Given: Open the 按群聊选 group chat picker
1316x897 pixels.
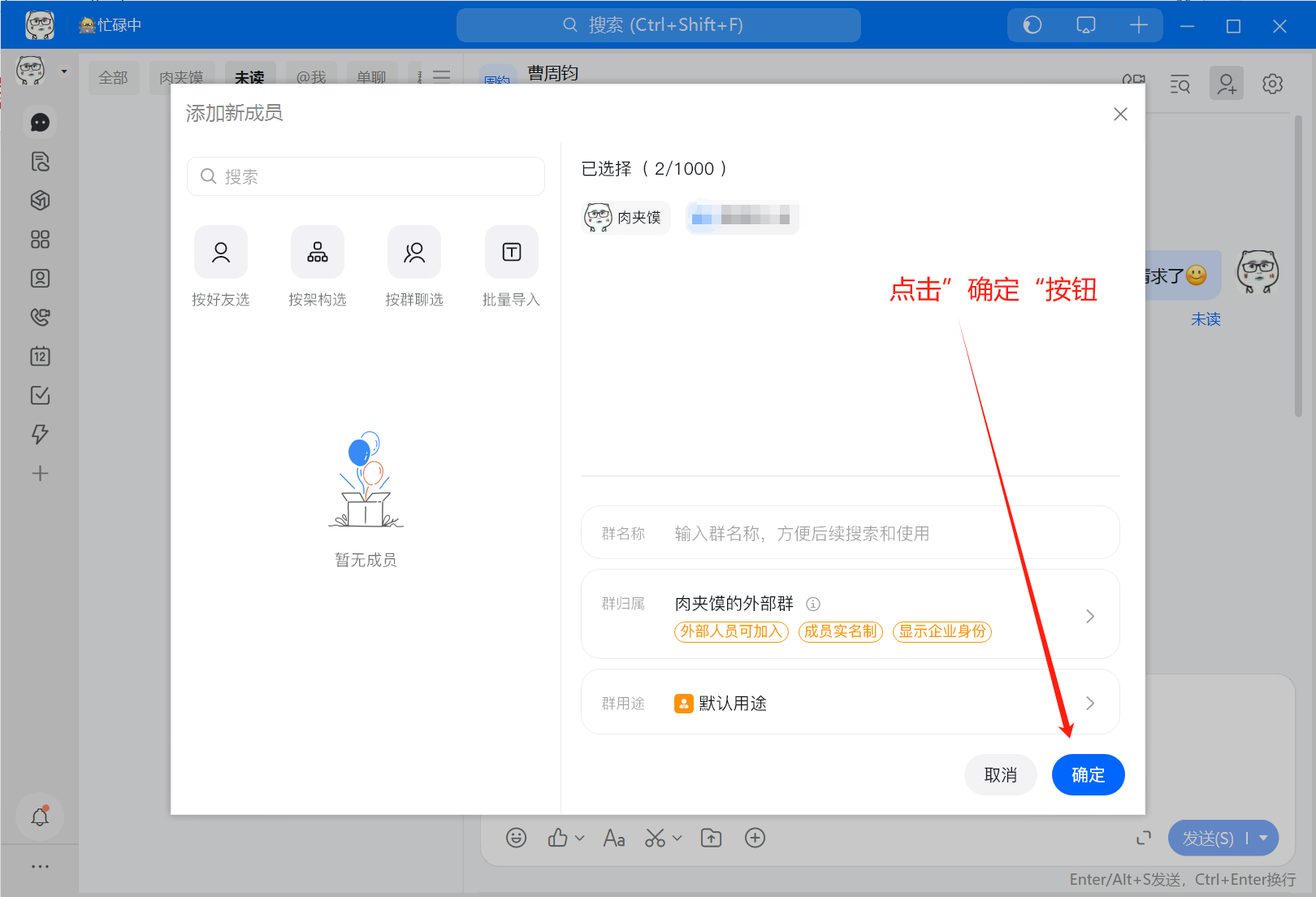Looking at the screenshot, I should tap(414, 253).
